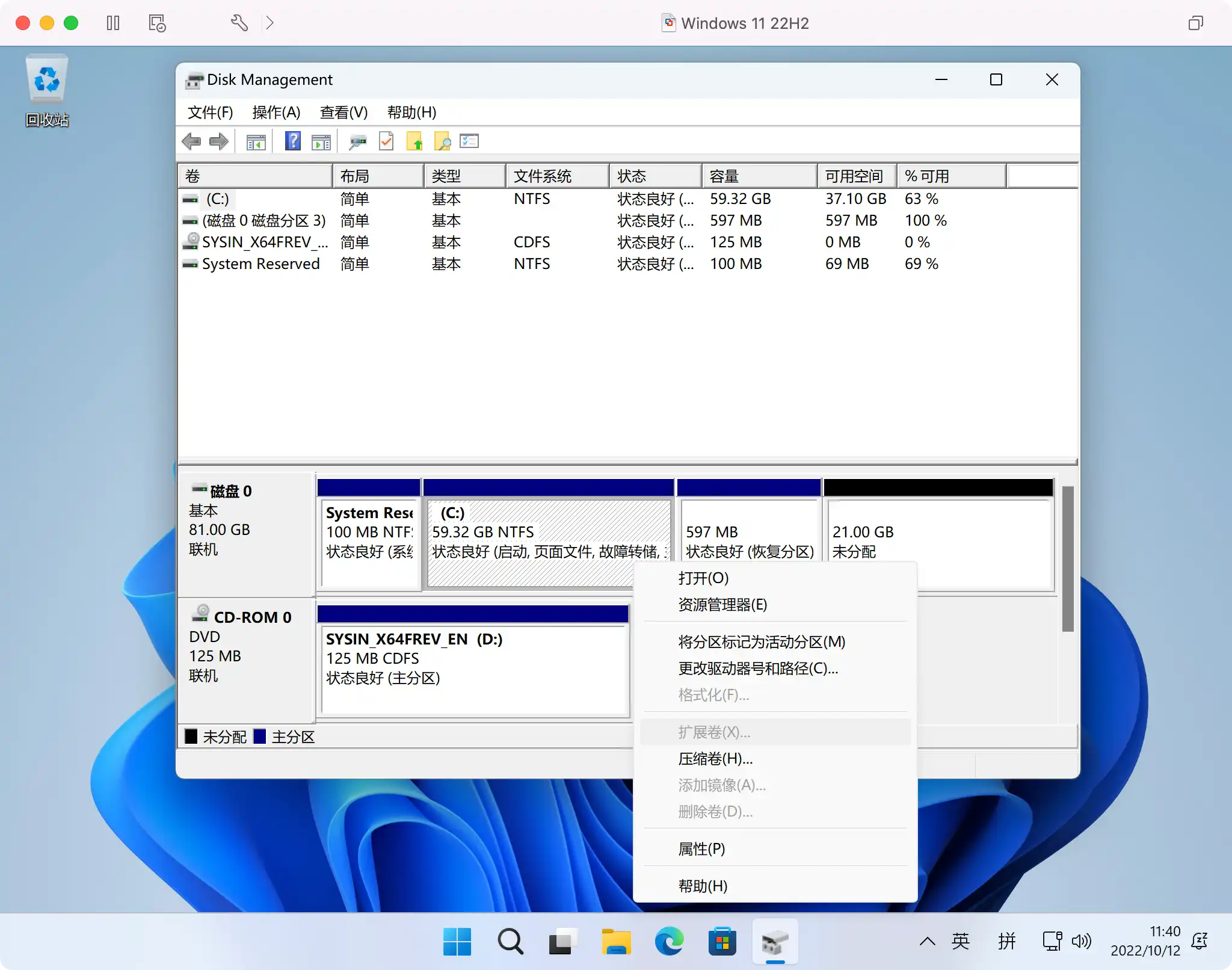Image resolution: width=1232 pixels, height=970 pixels.
Task: Click the 拼 IME mode indicator
Action: click(x=1007, y=941)
